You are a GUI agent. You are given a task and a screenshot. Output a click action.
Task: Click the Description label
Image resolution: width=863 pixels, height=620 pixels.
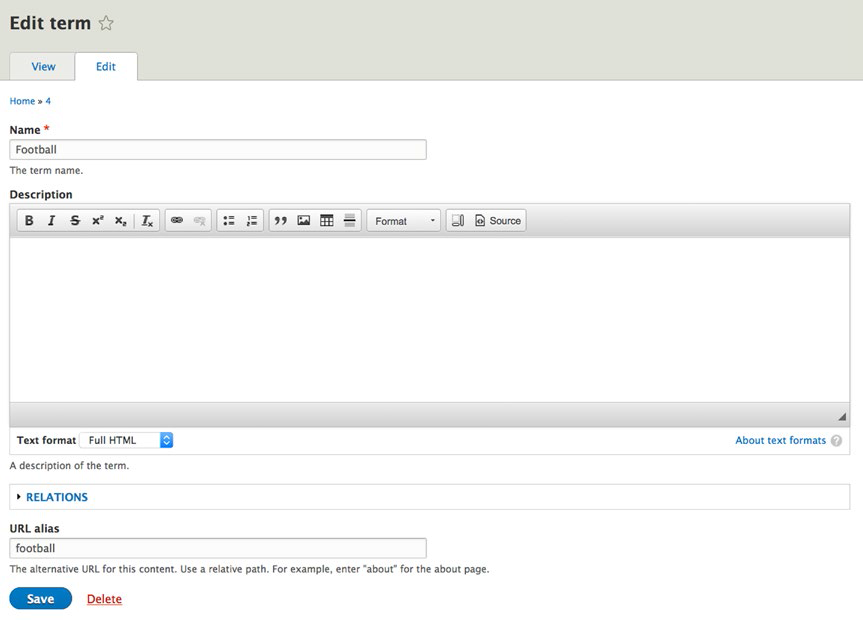(x=41, y=194)
